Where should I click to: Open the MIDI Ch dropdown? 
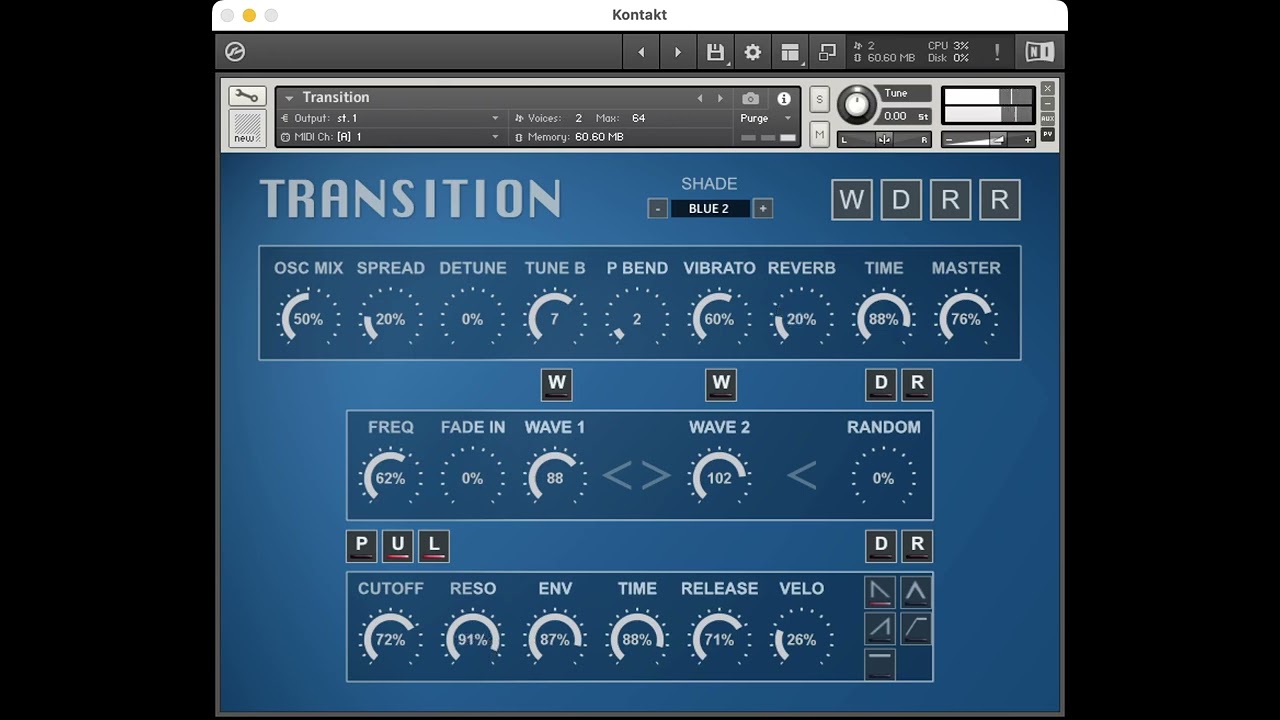[390, 137]
